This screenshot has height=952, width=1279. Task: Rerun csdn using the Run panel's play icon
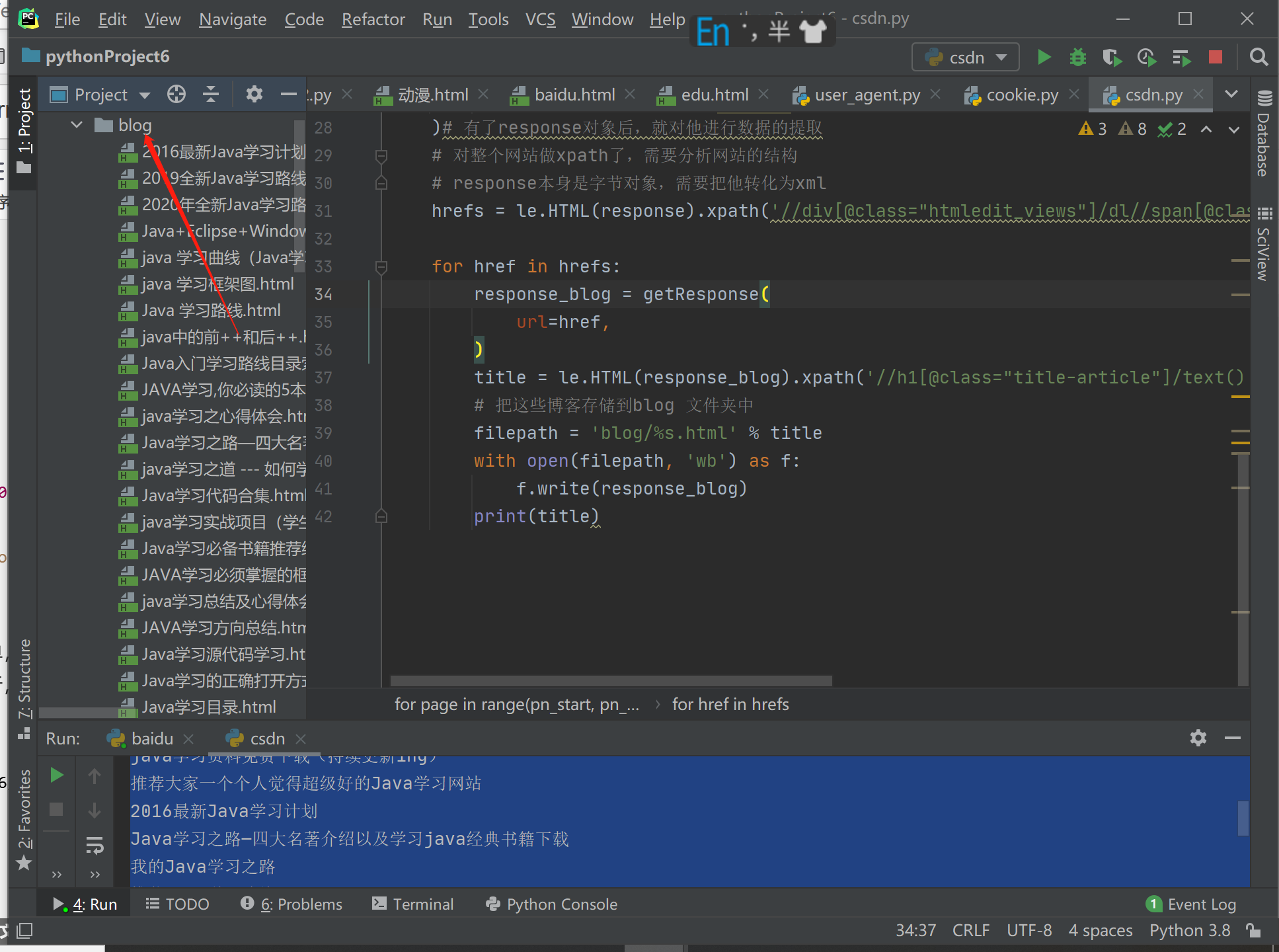[x=58, y=775]
